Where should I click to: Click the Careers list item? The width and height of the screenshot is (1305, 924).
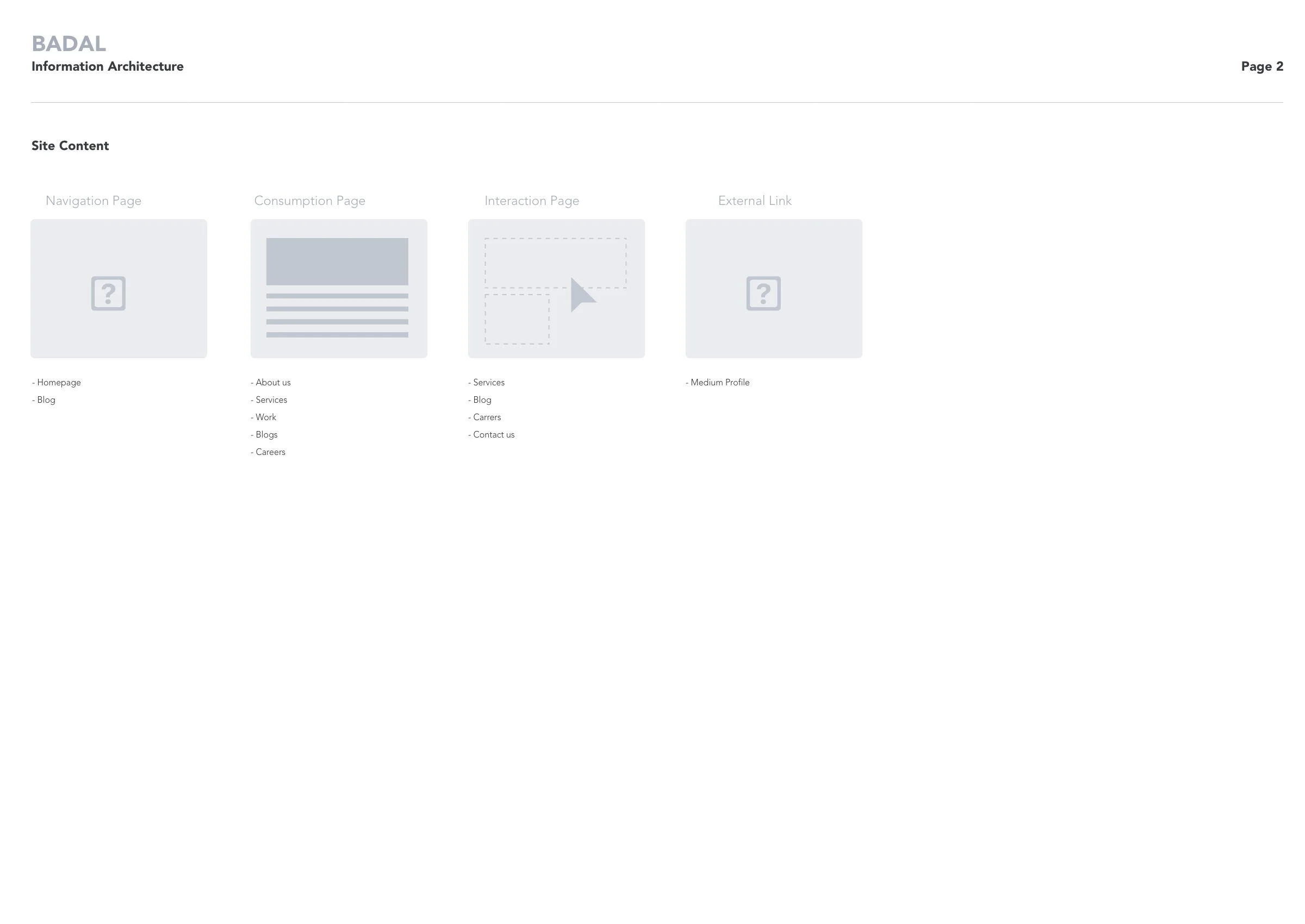(268, 452)
